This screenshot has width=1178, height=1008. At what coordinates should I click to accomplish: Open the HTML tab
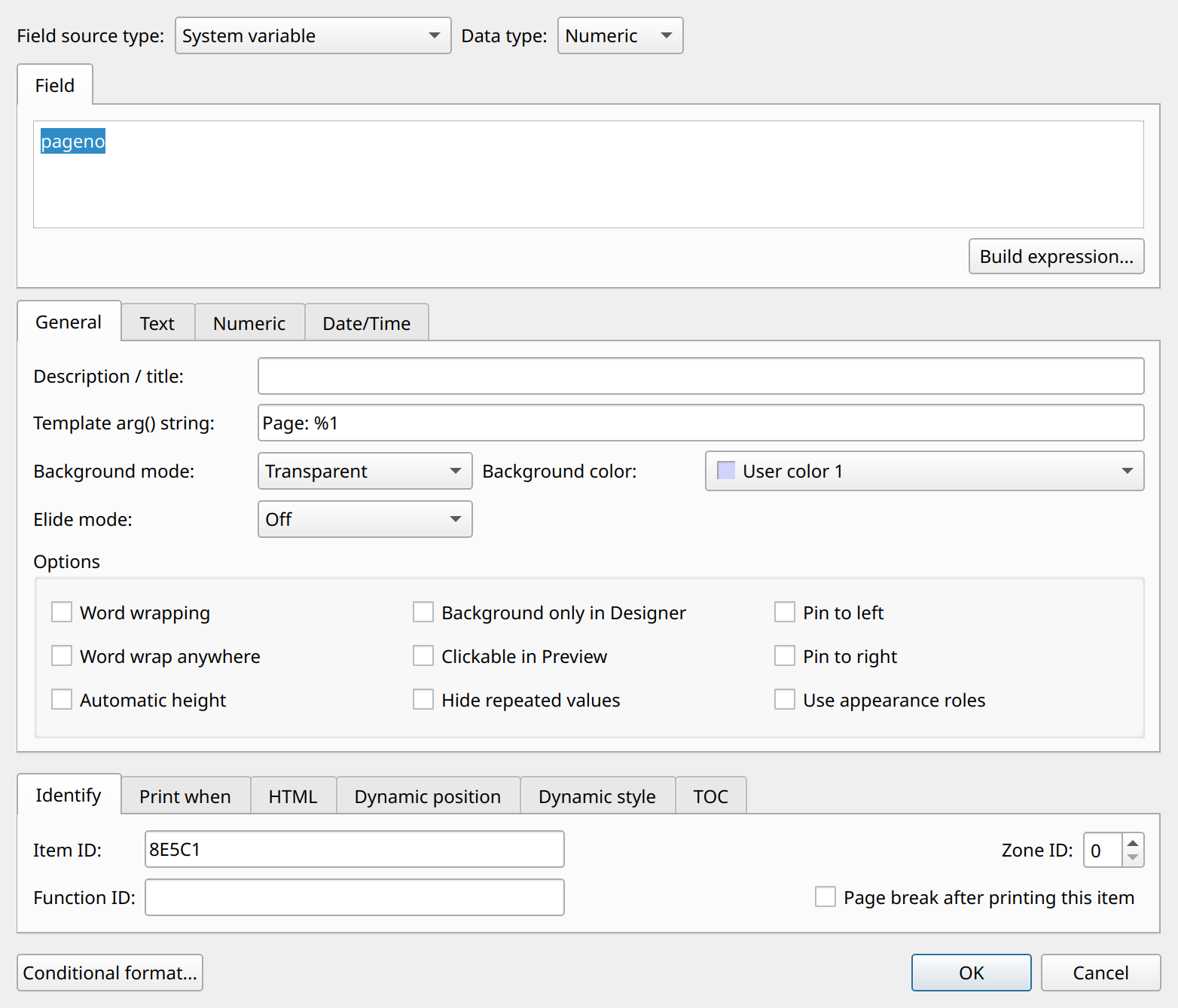293,796
